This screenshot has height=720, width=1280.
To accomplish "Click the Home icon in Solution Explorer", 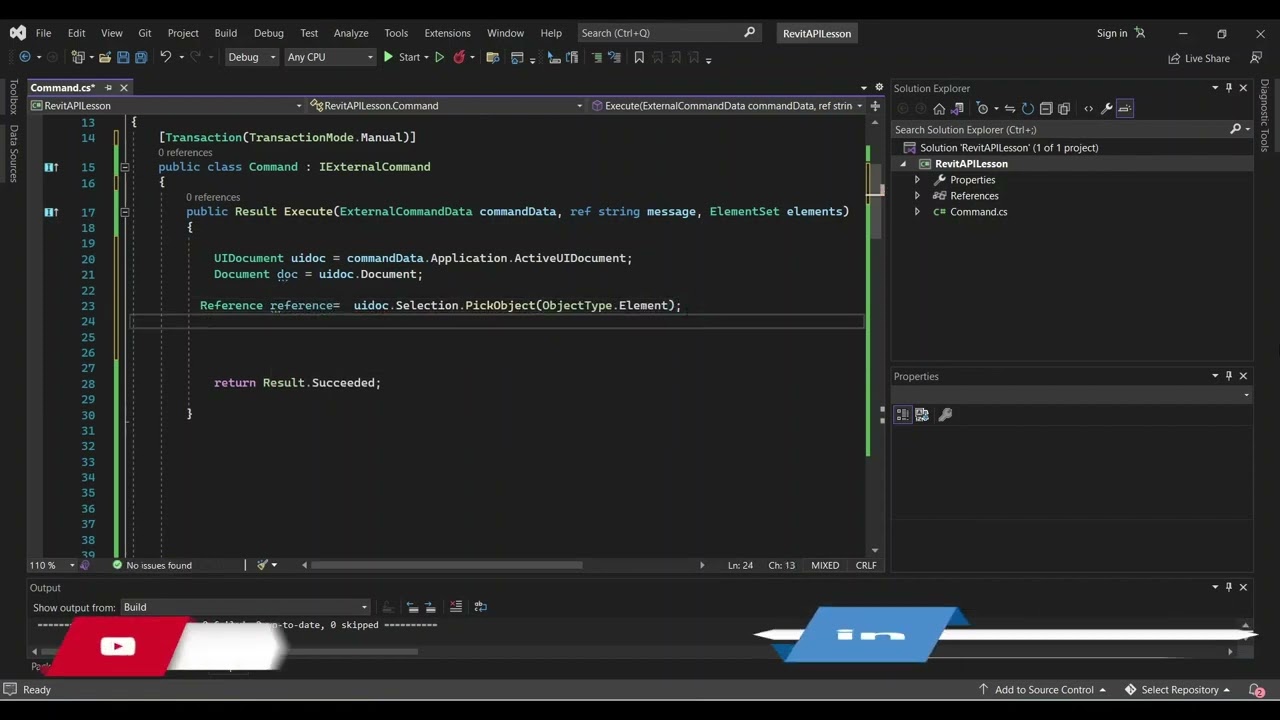I will click(939, 108).
